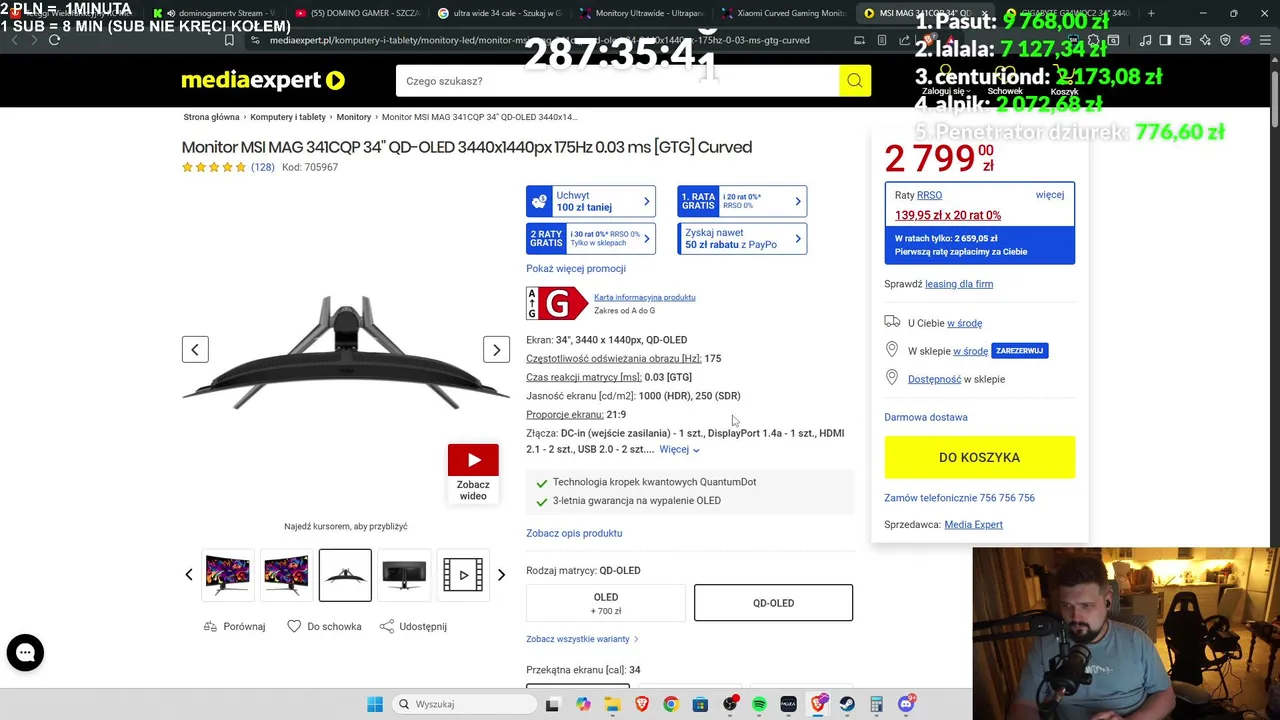Open Monitory breadcrumb link
Screen dimensions: 1280x720
[354, 117]
